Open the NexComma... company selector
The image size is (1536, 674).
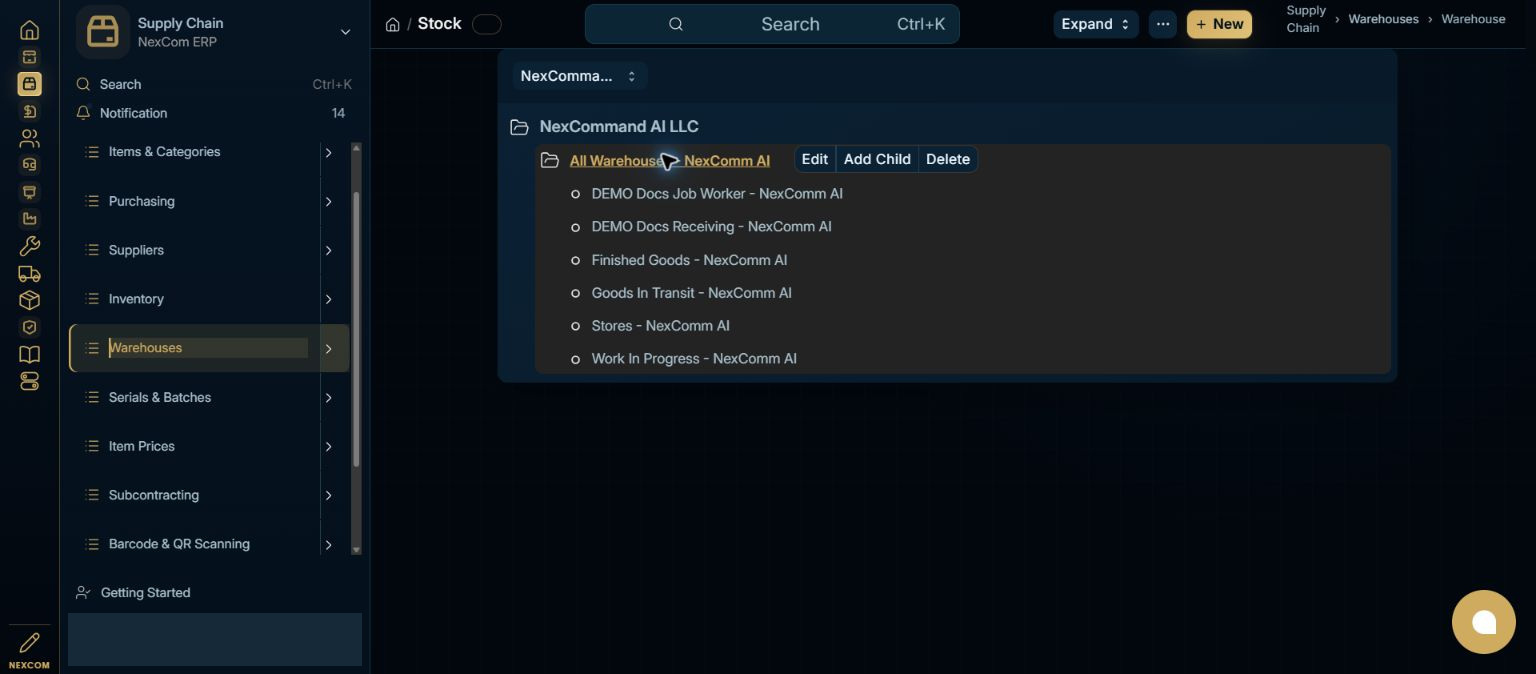[579, 76]
